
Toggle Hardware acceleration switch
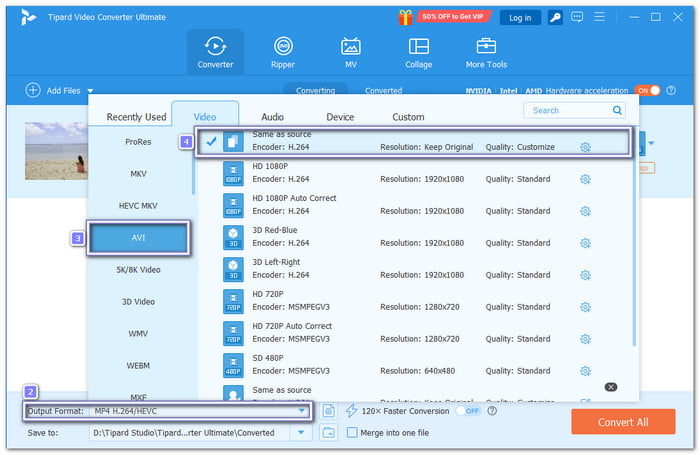[x=648, y=90]
